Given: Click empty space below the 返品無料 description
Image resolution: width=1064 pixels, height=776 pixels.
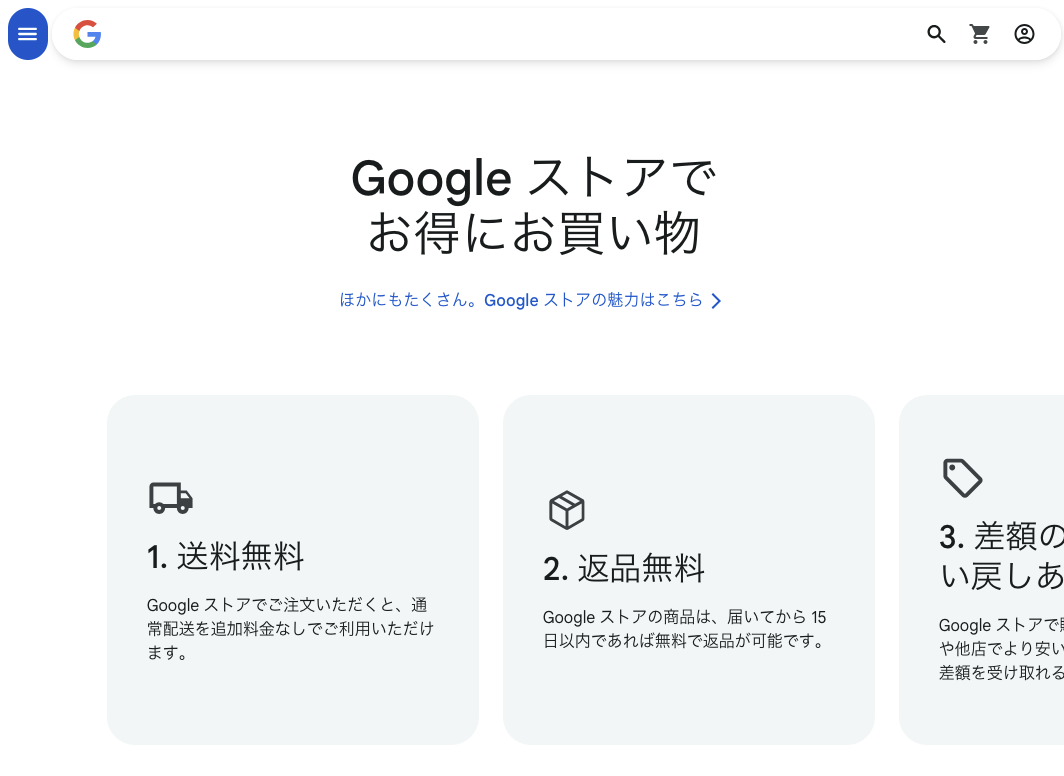Looking at the screenshot, I should (688, 700).
